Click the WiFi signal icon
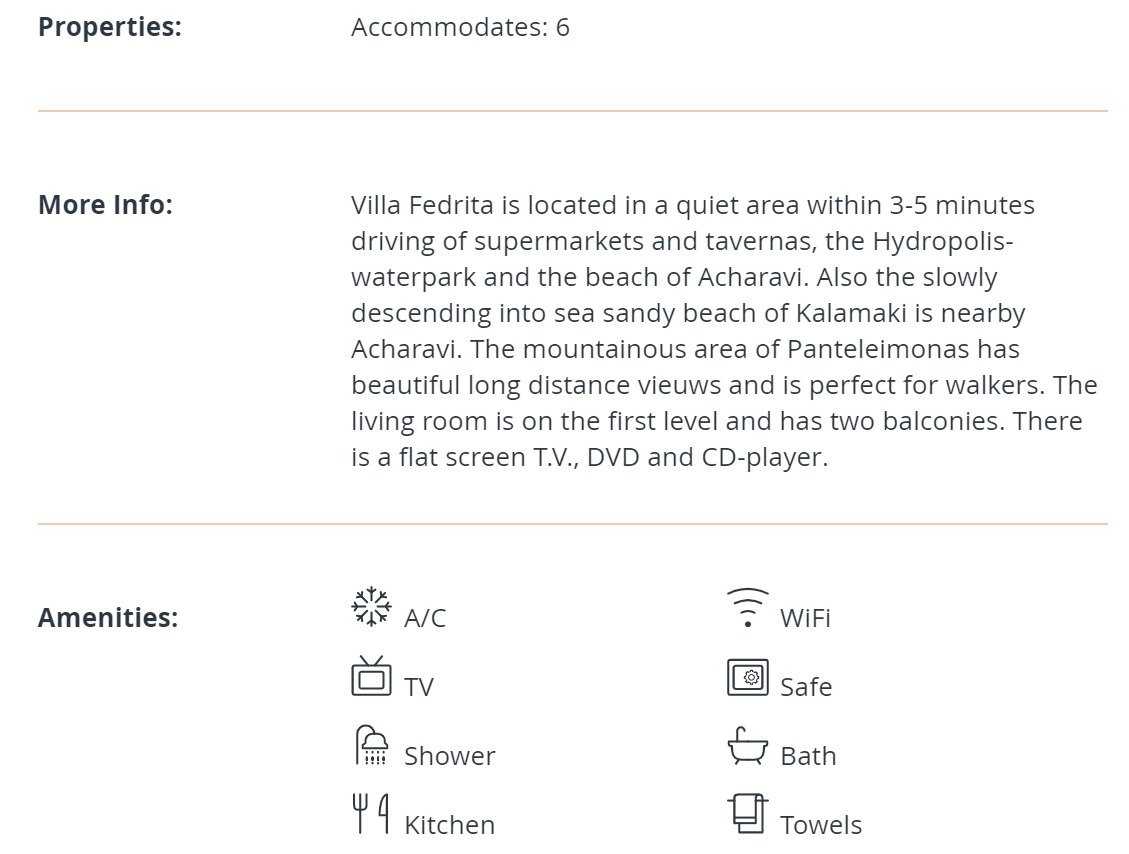 coord(747,608)
